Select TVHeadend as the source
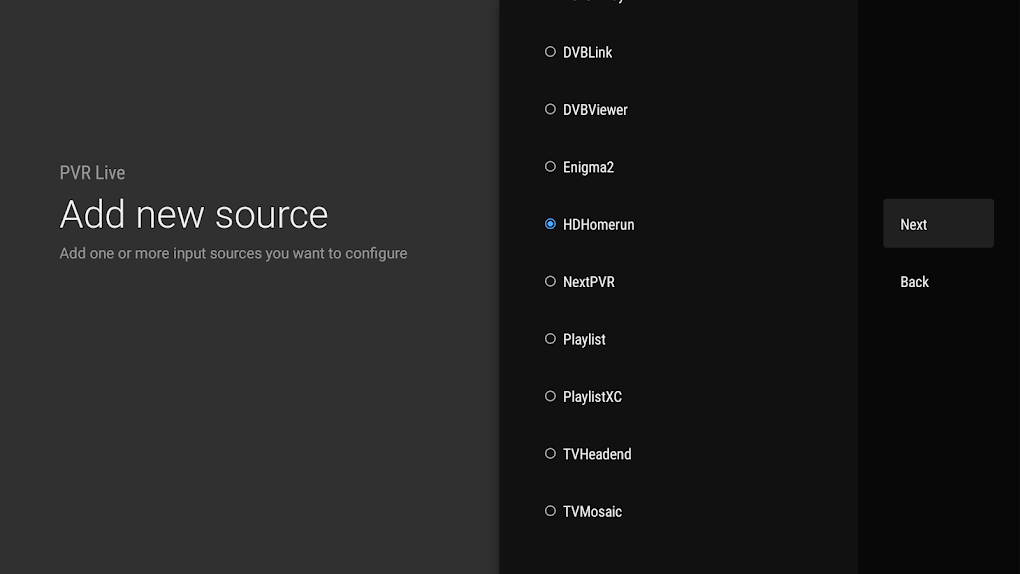This screenshot has height=574, width=1020. [550, 454]
